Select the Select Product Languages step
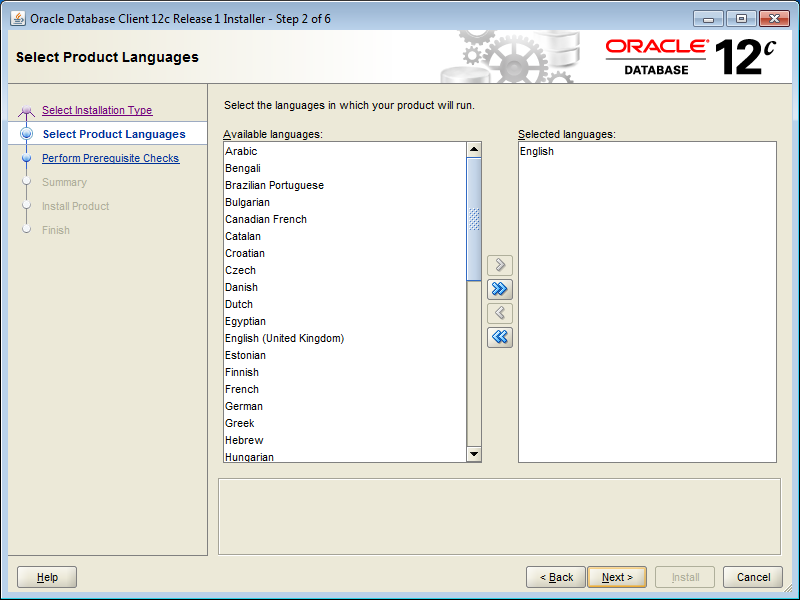Image resolution: width=800 pixels, height=600 pixels. (114, 134)
